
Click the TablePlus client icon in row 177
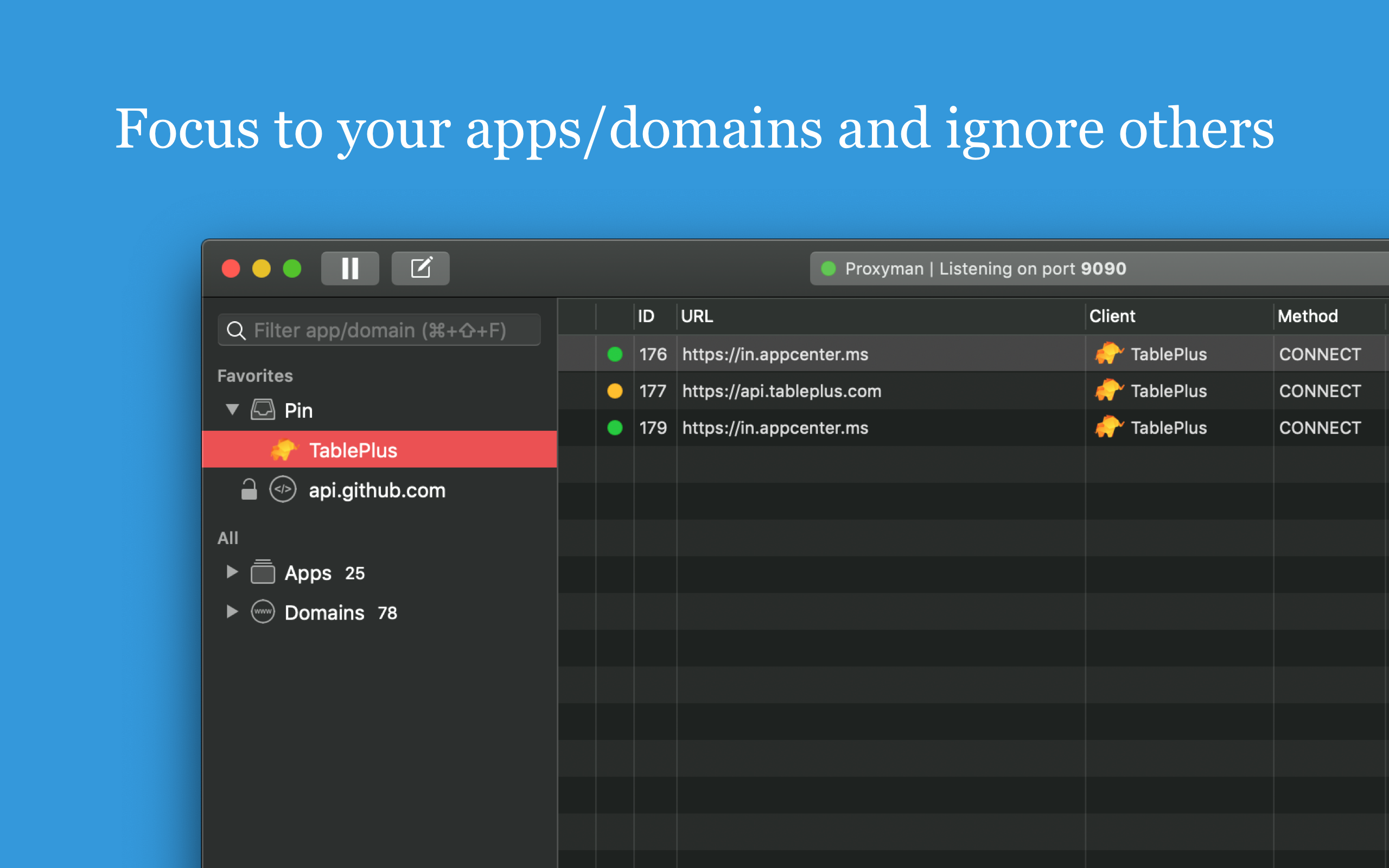point(1109,390)
